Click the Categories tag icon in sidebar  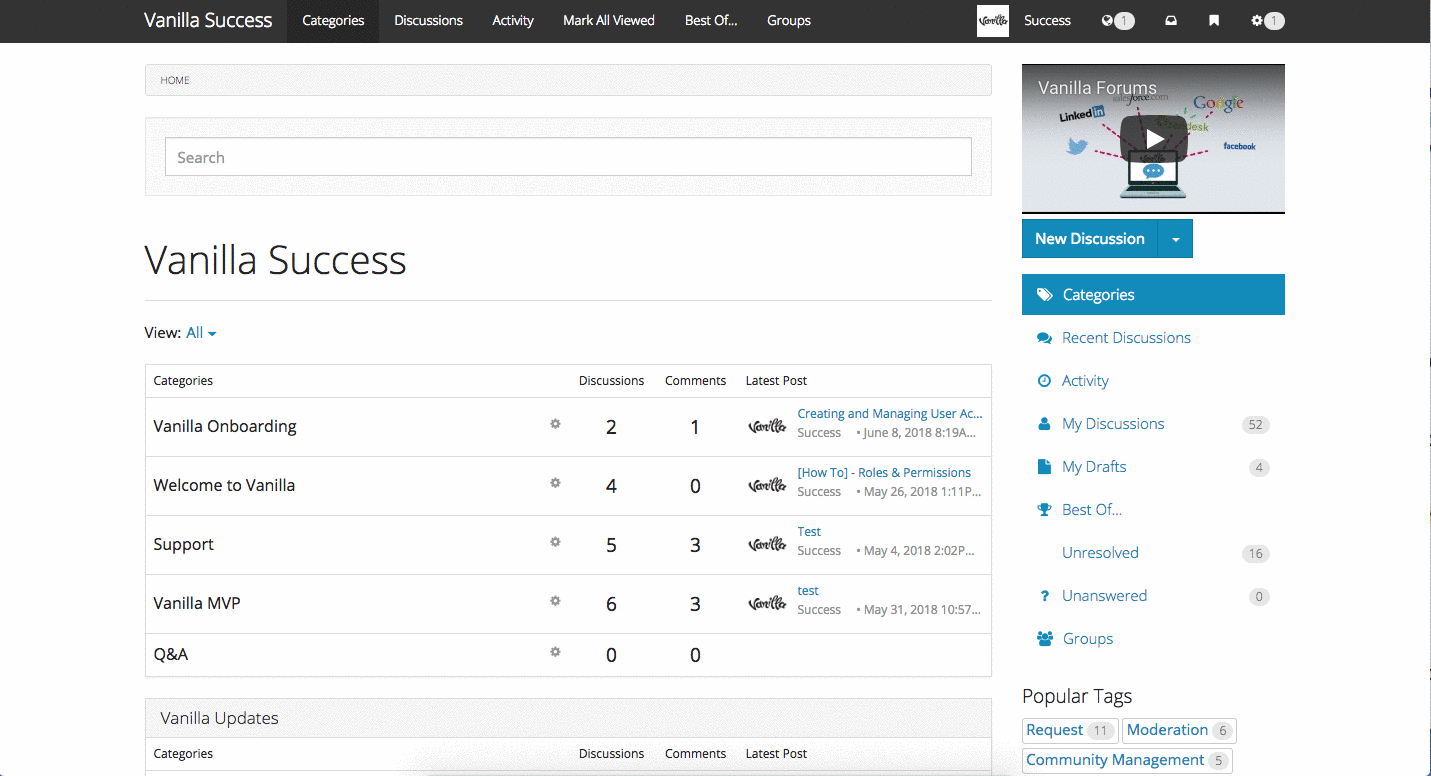click(x=1045, y=295)
